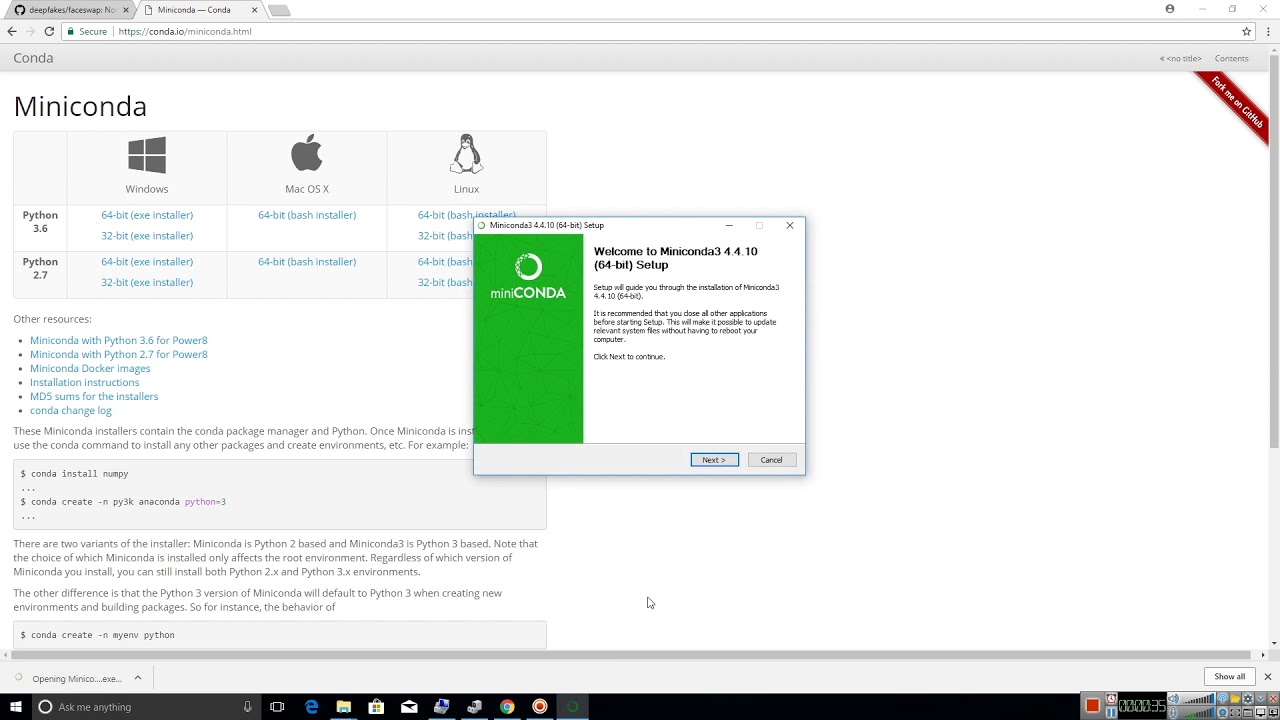Close the Chrome downloads bar
The height and width of the screenshot is (720, 1280).
click(1267, 677)
